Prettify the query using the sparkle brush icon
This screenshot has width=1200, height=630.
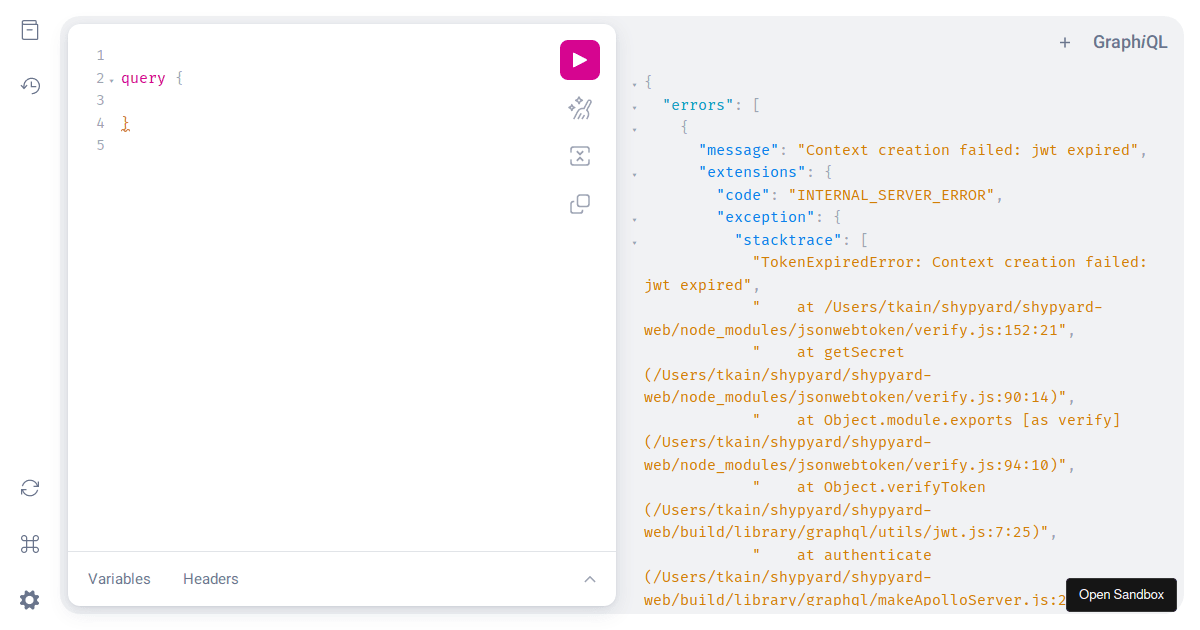pos(580,108)
